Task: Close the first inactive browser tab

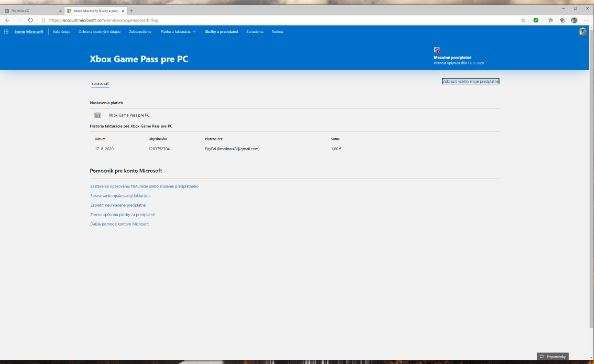Action: 60,11
